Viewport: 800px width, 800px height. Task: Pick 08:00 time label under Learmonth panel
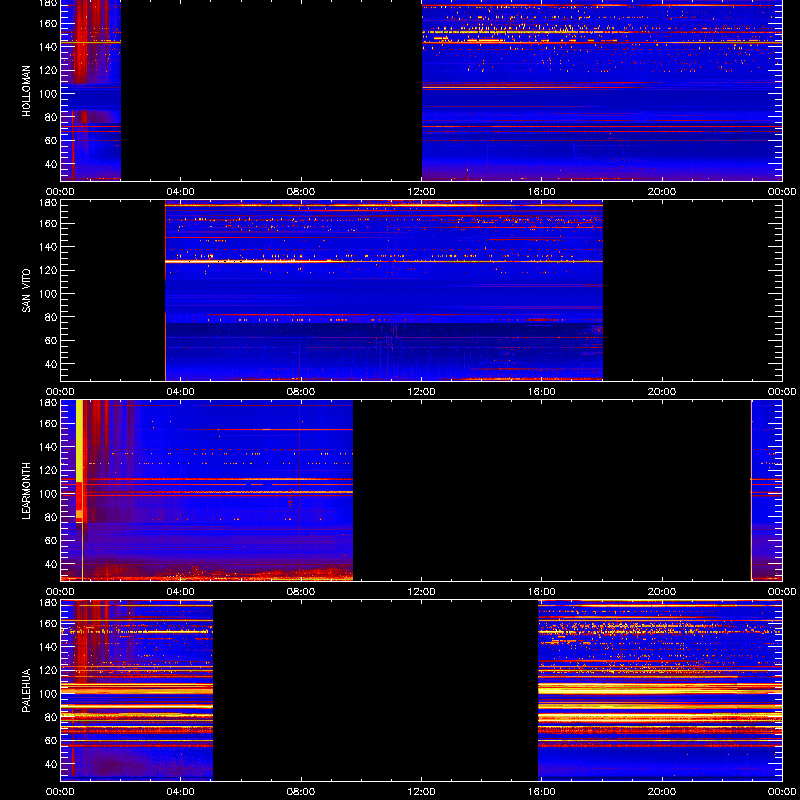[x=301, y=592]
